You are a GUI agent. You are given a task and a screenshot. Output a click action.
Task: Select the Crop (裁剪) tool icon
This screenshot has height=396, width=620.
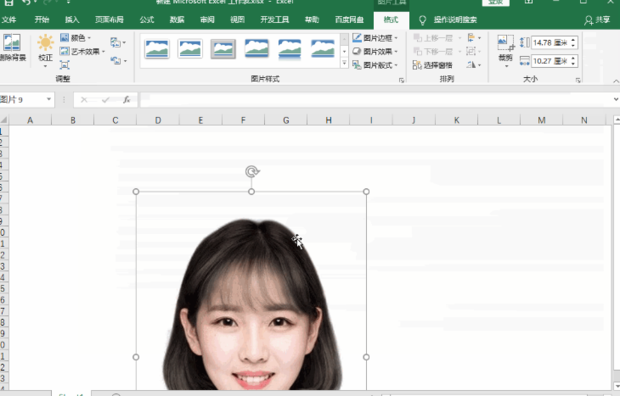pyautogui.click(x=505, y=43)
